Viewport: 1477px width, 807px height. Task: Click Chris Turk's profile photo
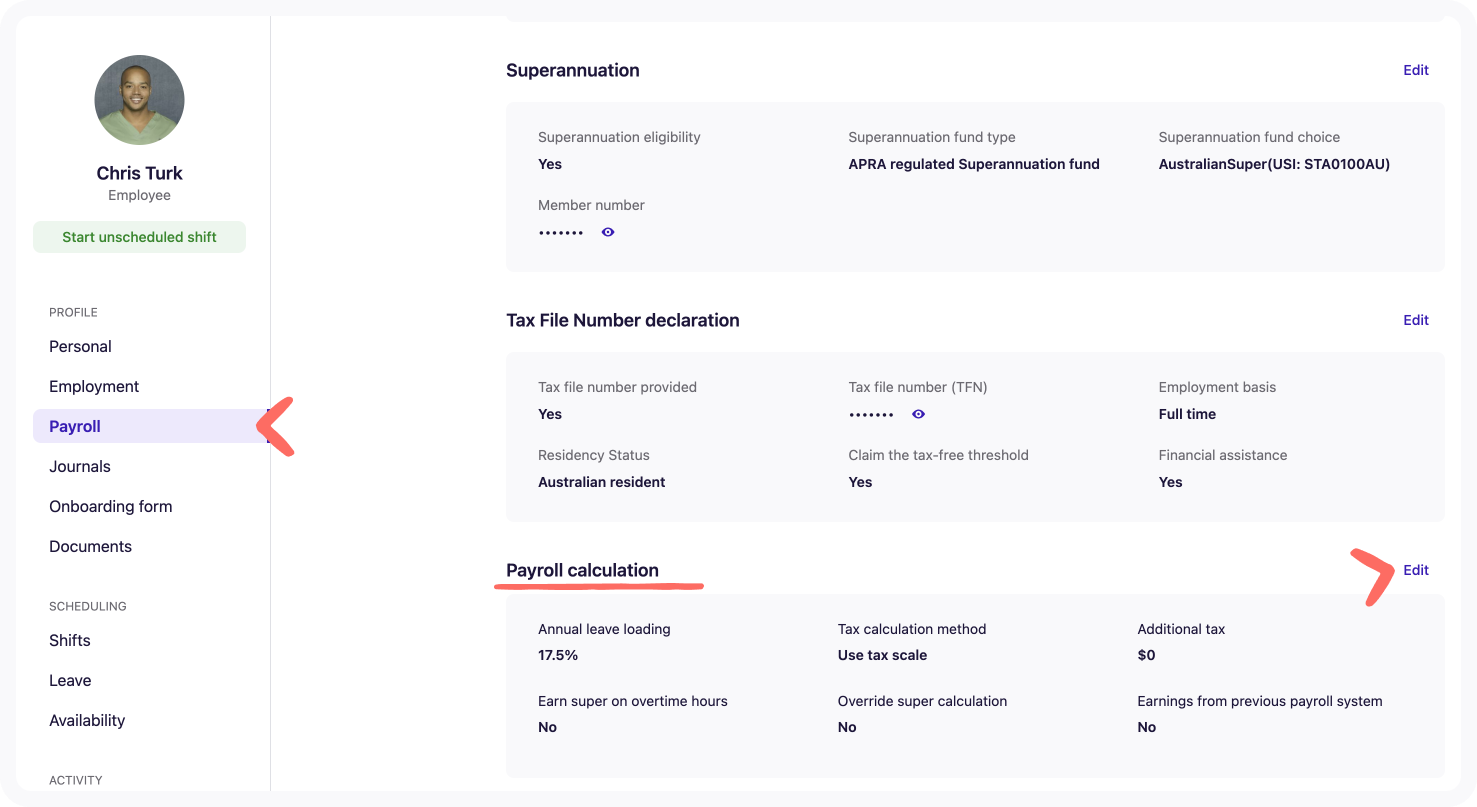click(x=139, y=100)
